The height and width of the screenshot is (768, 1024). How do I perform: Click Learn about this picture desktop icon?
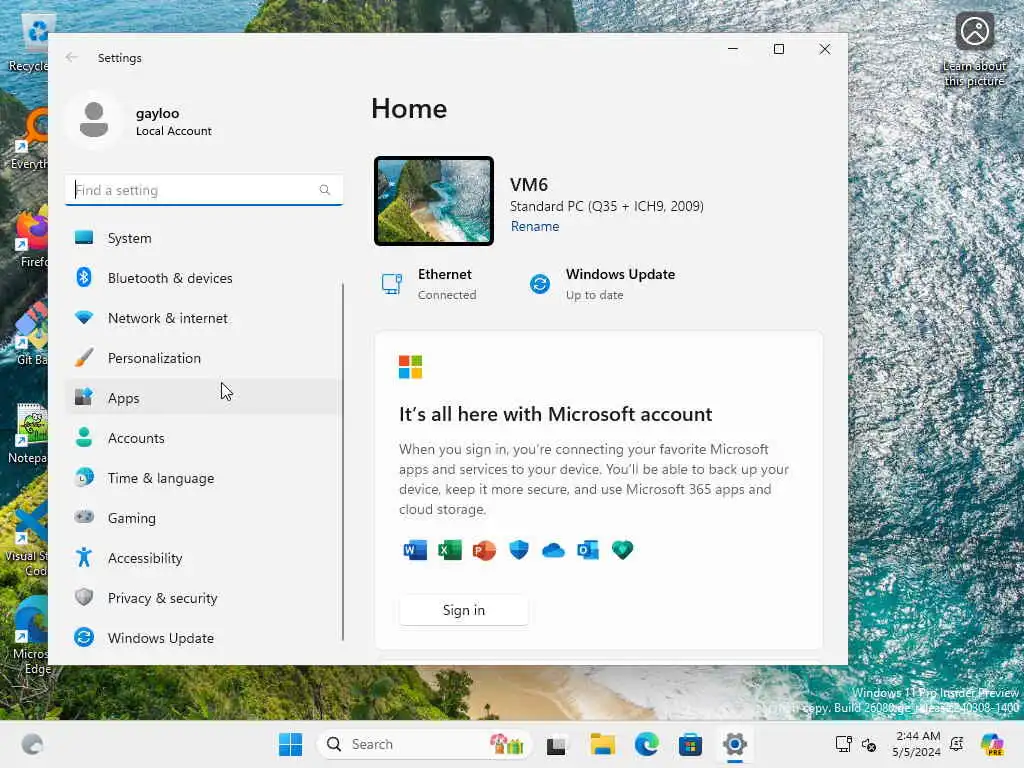[974, 50]
